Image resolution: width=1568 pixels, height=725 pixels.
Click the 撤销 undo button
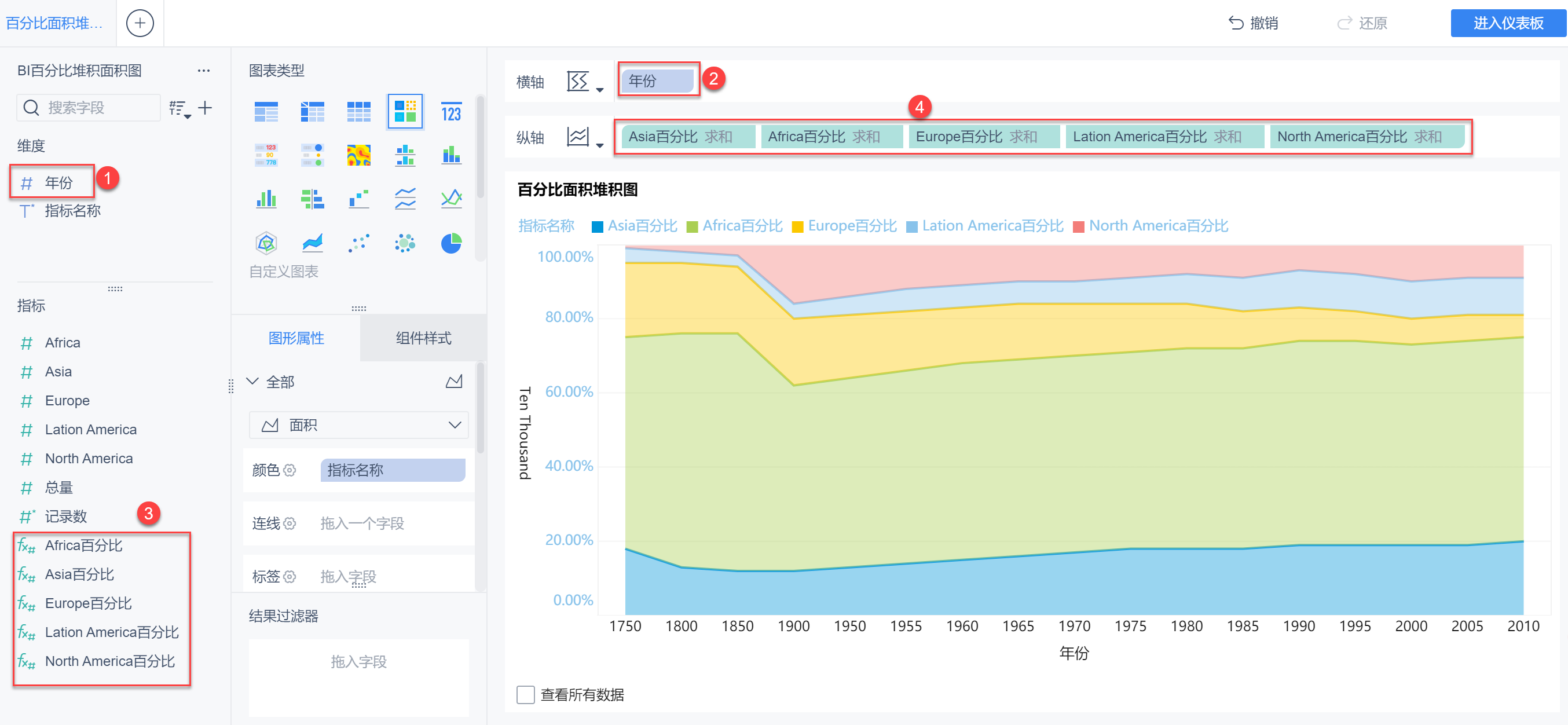[1252, 23]
